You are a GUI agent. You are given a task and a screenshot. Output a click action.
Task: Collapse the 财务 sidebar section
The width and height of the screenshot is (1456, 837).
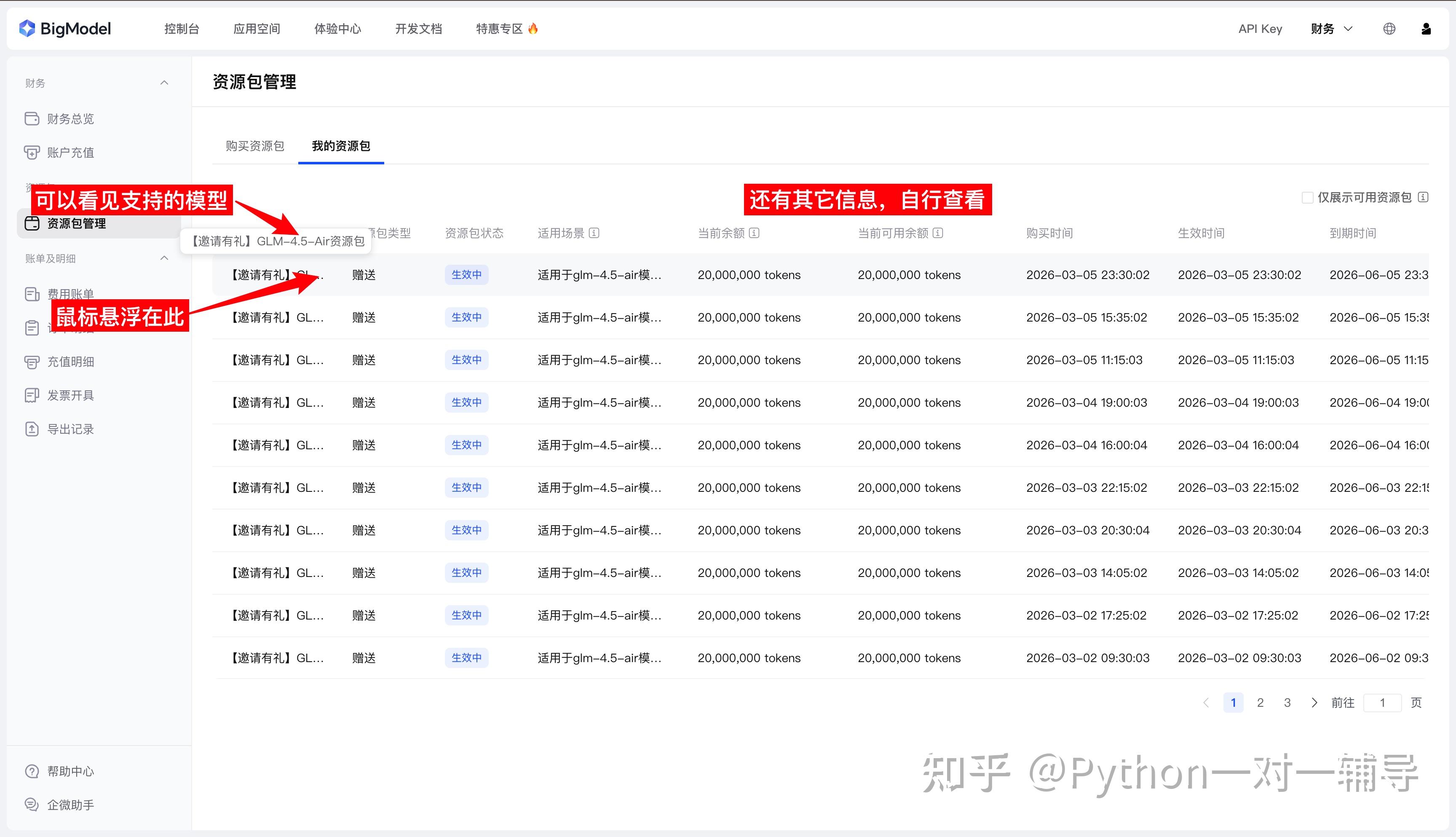point(164,83)
